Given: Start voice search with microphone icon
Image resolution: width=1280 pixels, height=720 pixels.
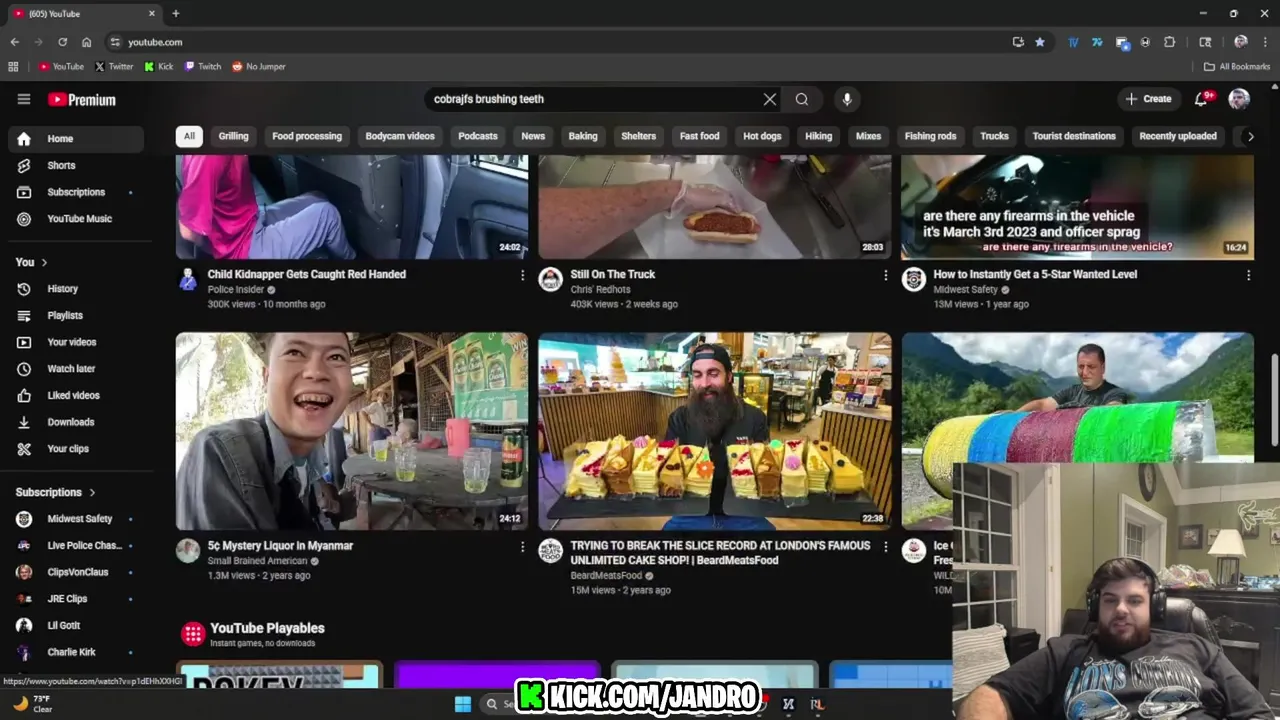Looking at the screenshot, I should 847,99.
